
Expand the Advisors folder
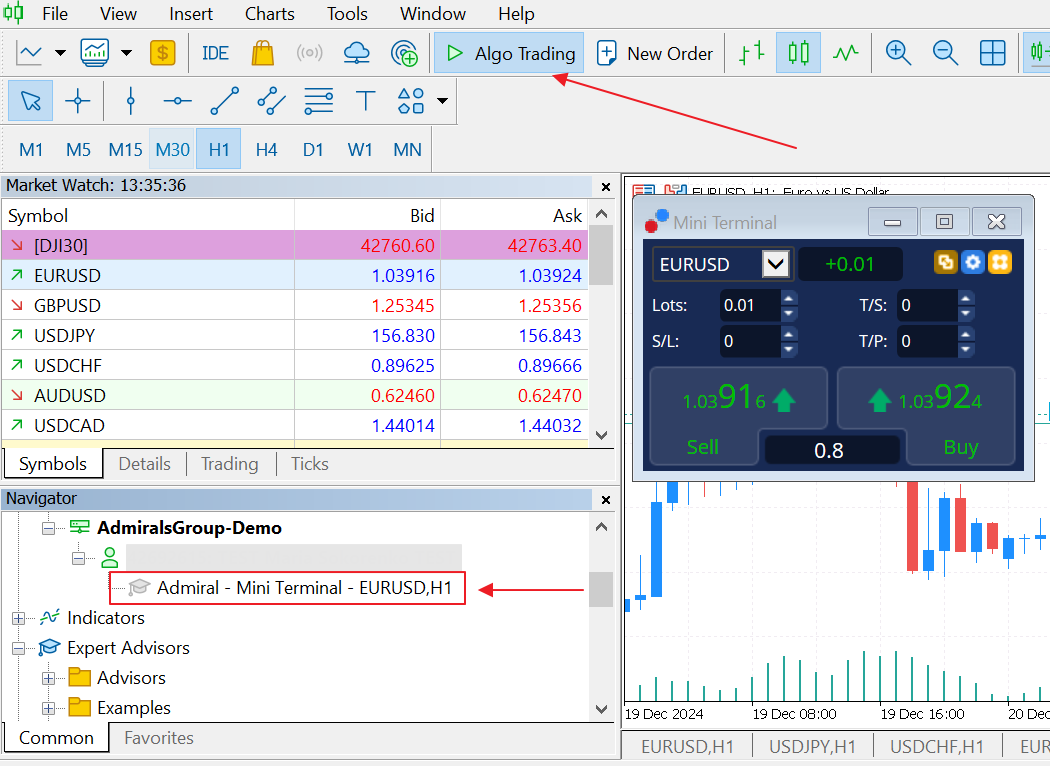[48, 678]
